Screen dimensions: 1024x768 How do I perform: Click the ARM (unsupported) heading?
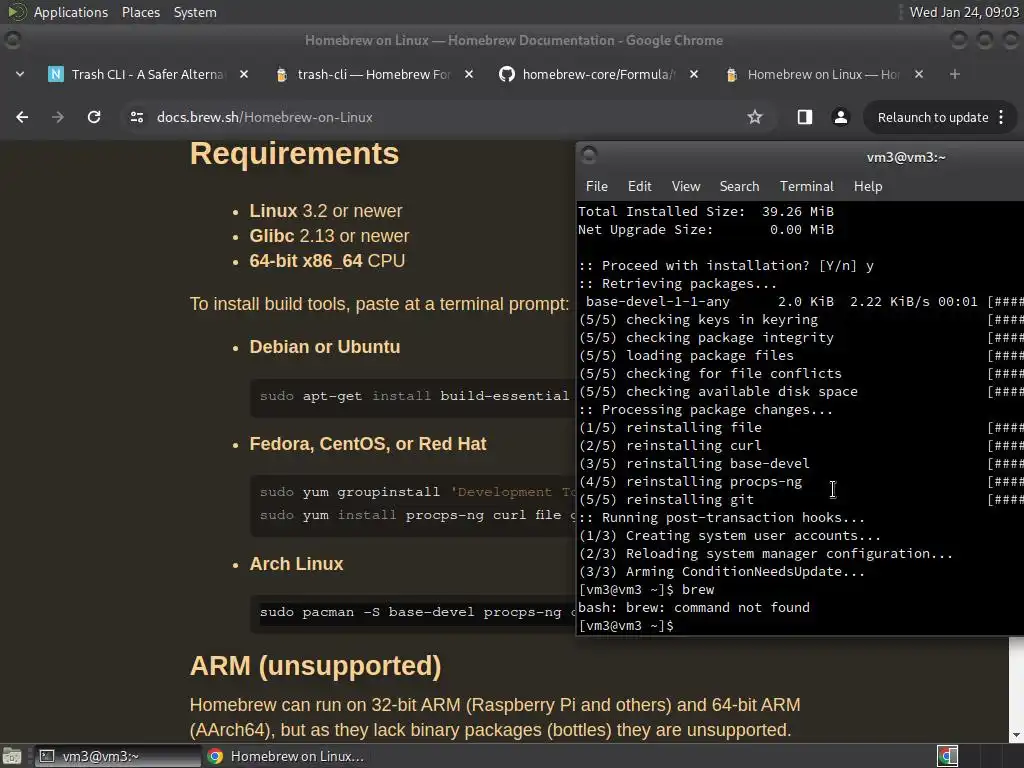315,666
